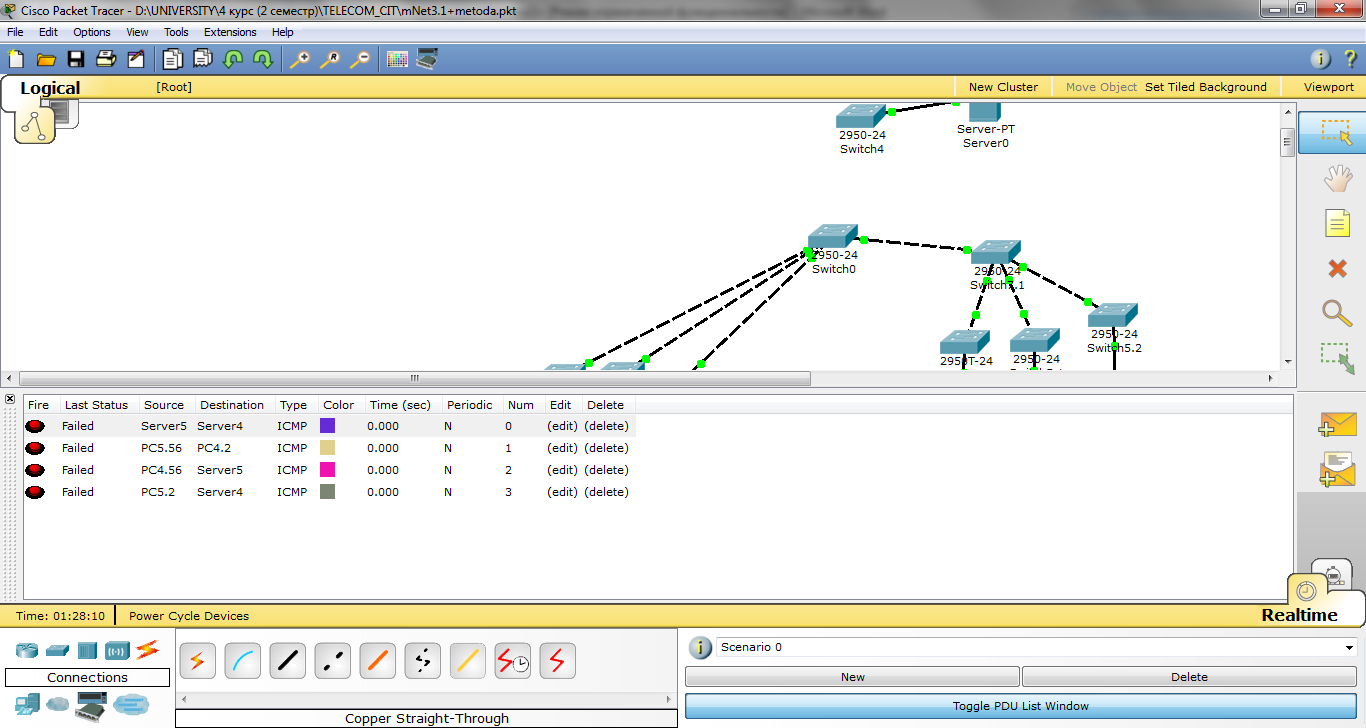Fire the PC5.2 to Server4 PDU
The width and height of the screenshot is (1366, 728).
click(35, 492)
